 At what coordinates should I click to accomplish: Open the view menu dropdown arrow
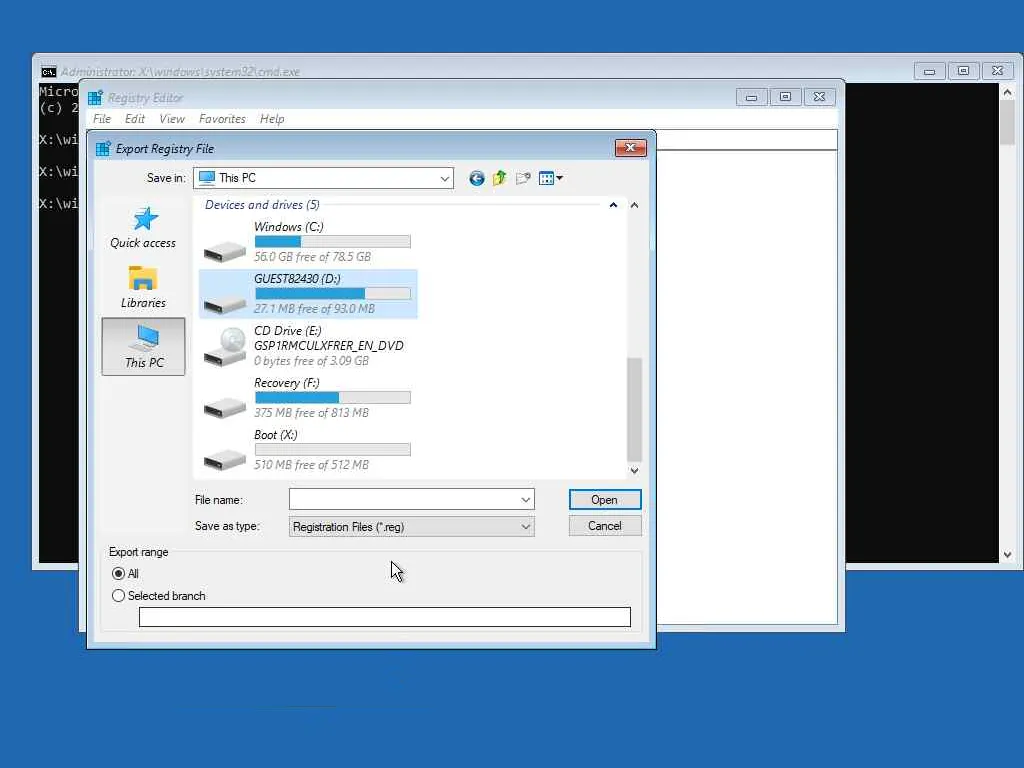(x=560, y=178)
